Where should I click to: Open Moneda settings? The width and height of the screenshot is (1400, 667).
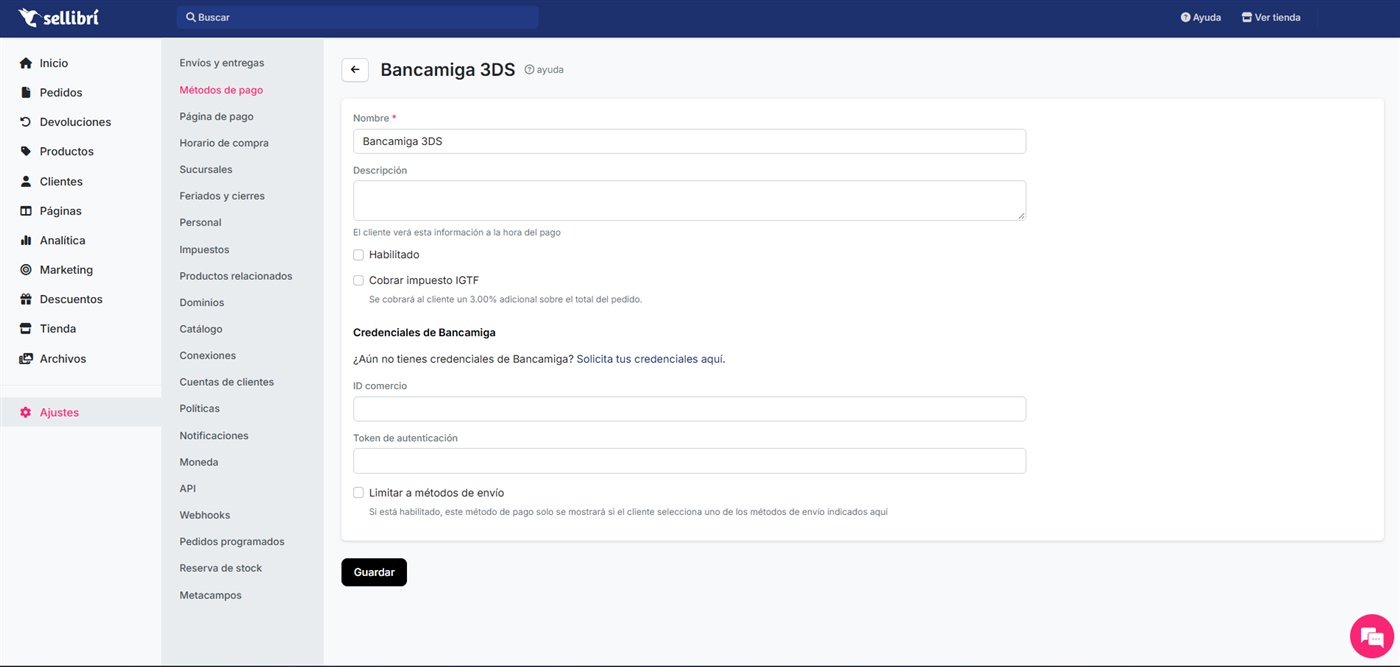199,462
